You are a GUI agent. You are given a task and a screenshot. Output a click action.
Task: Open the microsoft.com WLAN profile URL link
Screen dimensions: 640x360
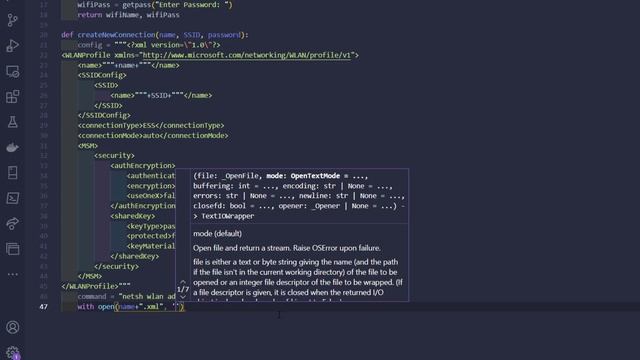[x=247, y=55]
